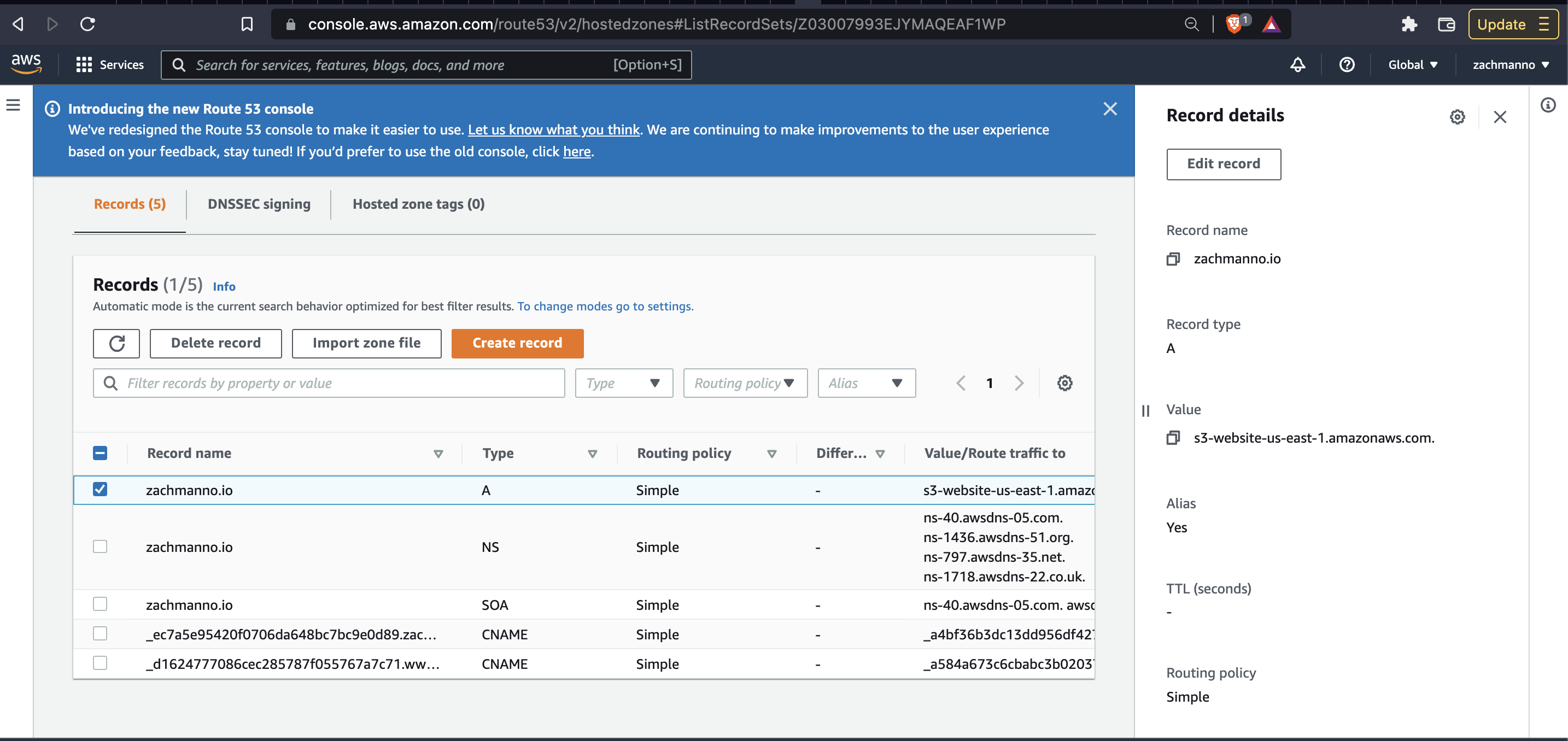Sort by Differentiator column arrow

click(880, 454)
